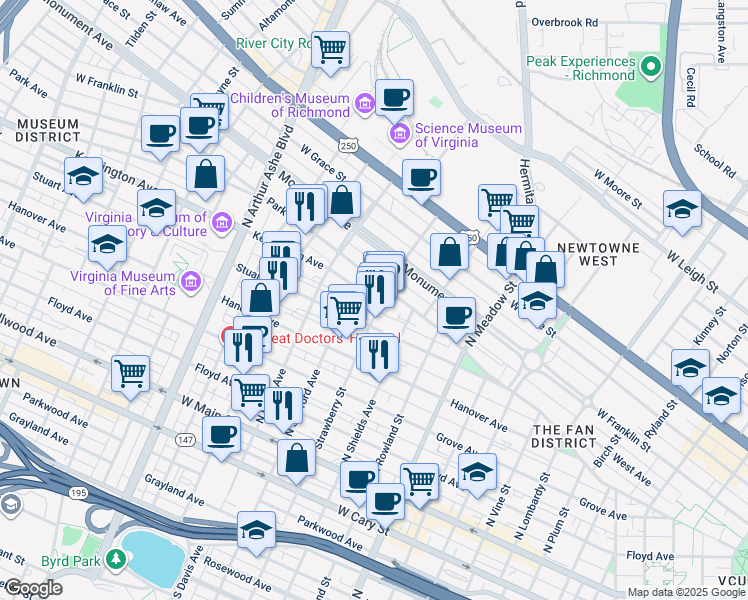Click the route 195 highway shield
The height and width of the screenshot is (600, 748).
click(78, 493)
